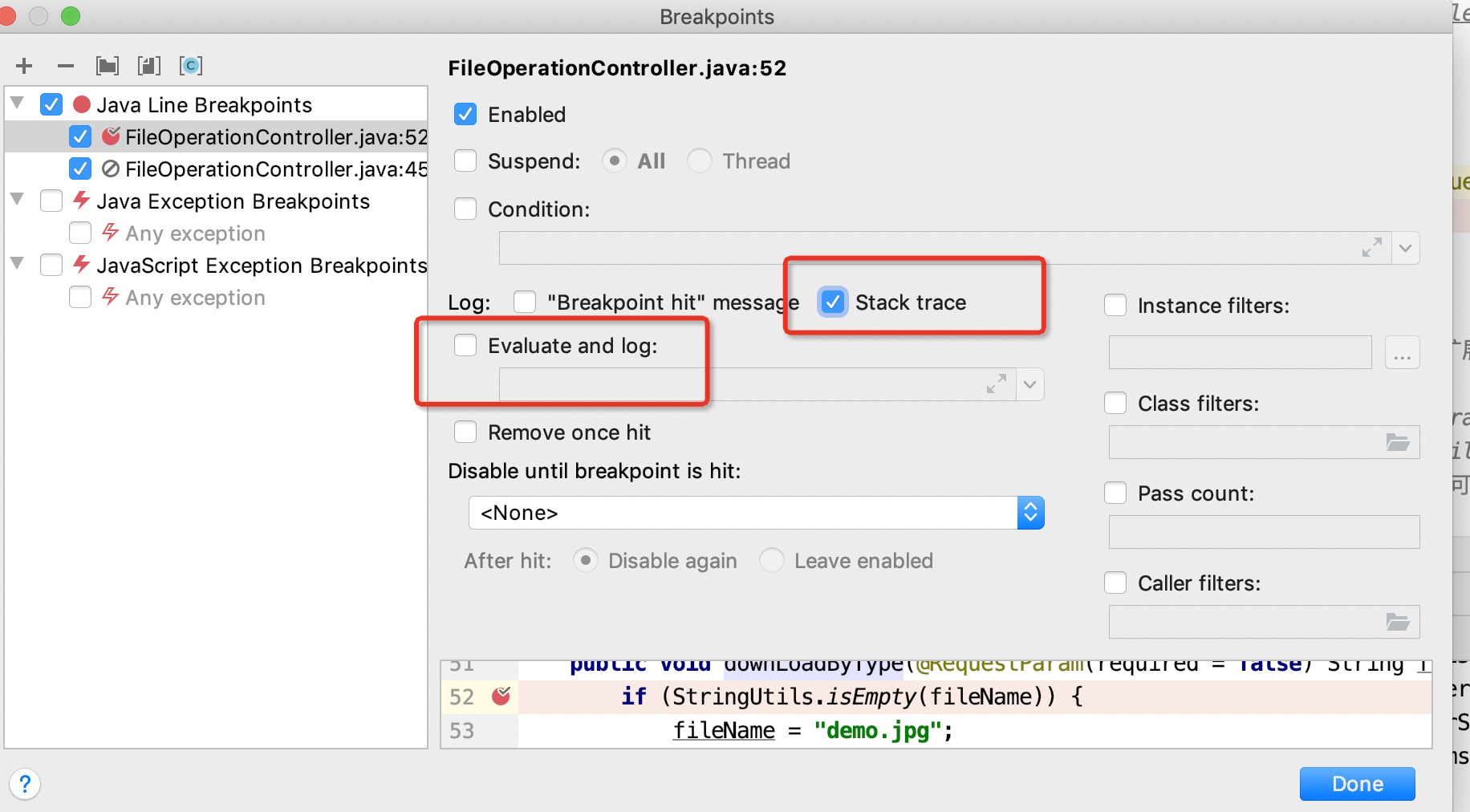This screenshot has width=1470, height=812.
Task: Focus the Condition expression field
Action: click(x=945, y=248)
